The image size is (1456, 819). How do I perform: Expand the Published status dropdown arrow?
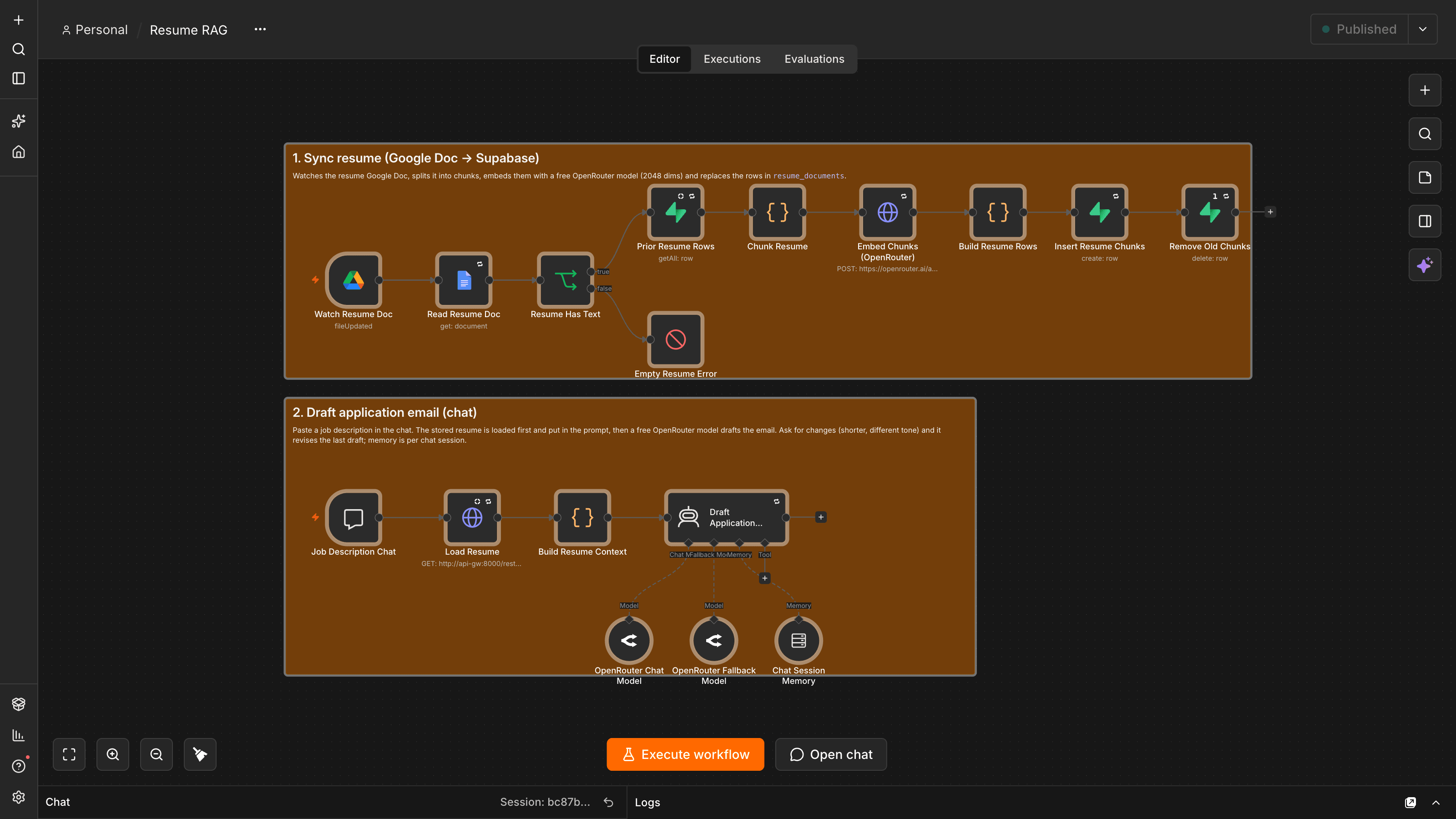pos(1423,30)
